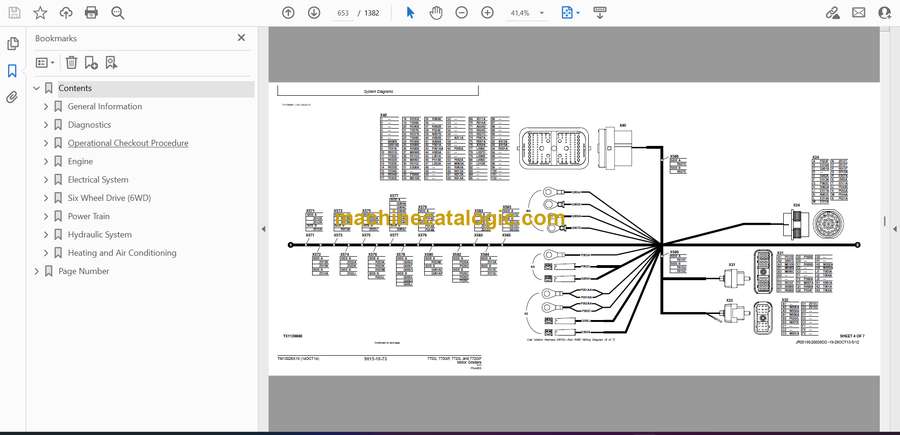The height and width of the screenshot is (435, 900).
Task: Open the Diagnostics bookmark
Action: pyautogui.click(x=89, y=125)
